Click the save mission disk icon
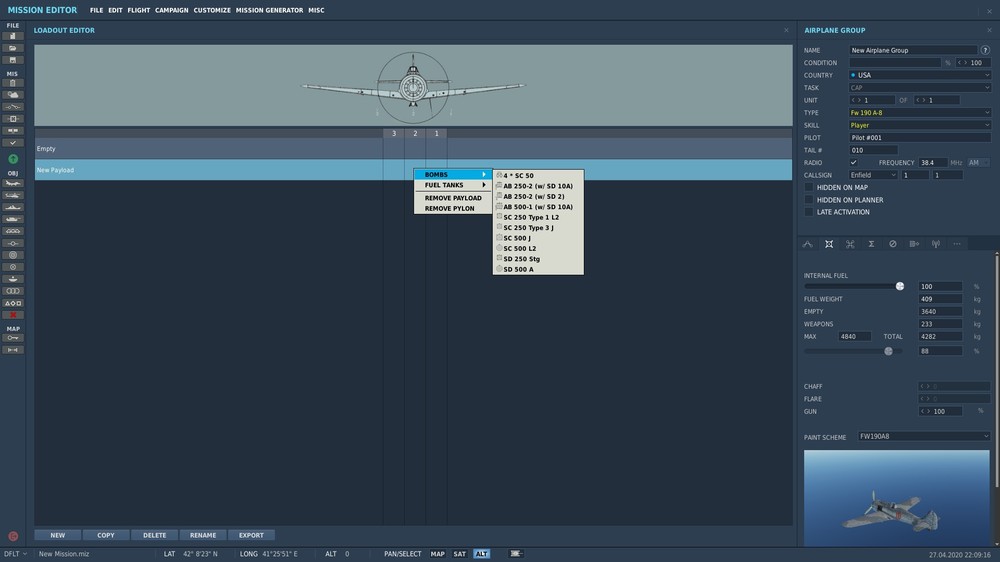Image resolution: width=1000 pixels, height=562 pixels. click(x=13, y=60)
